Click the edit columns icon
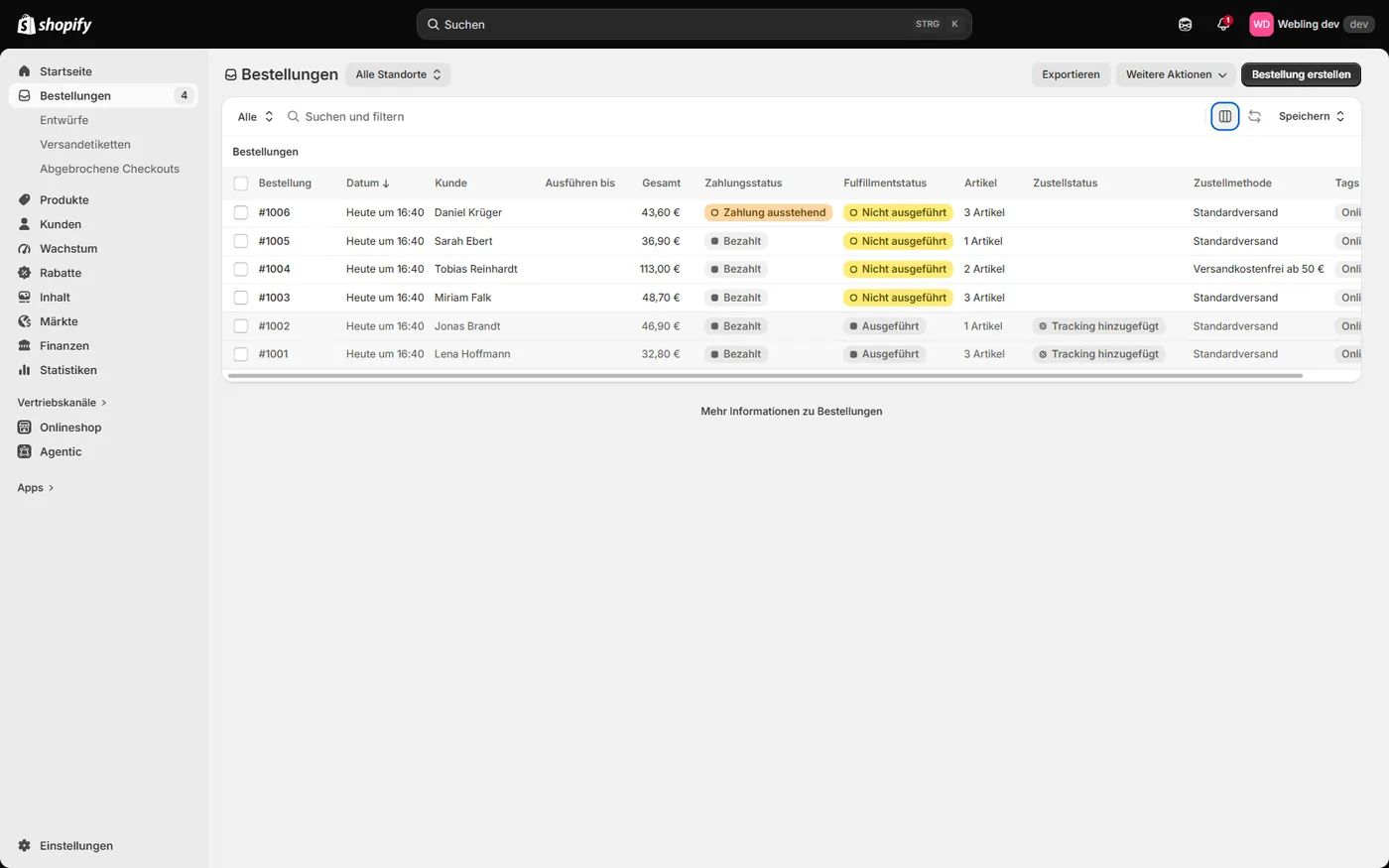Viewport: 1389px width, 868px height. (x=1225, y=116)
